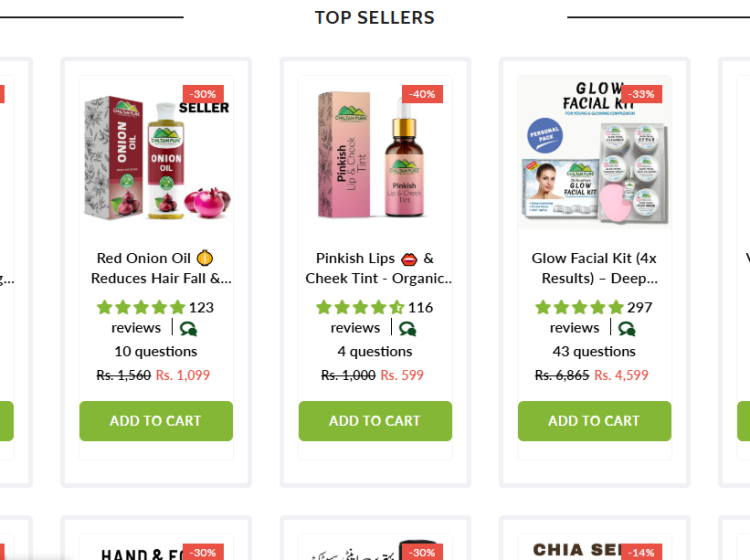Click the questions chat icon under Glow Facial Kit
The image size is (750, 560).
[627, 329]
